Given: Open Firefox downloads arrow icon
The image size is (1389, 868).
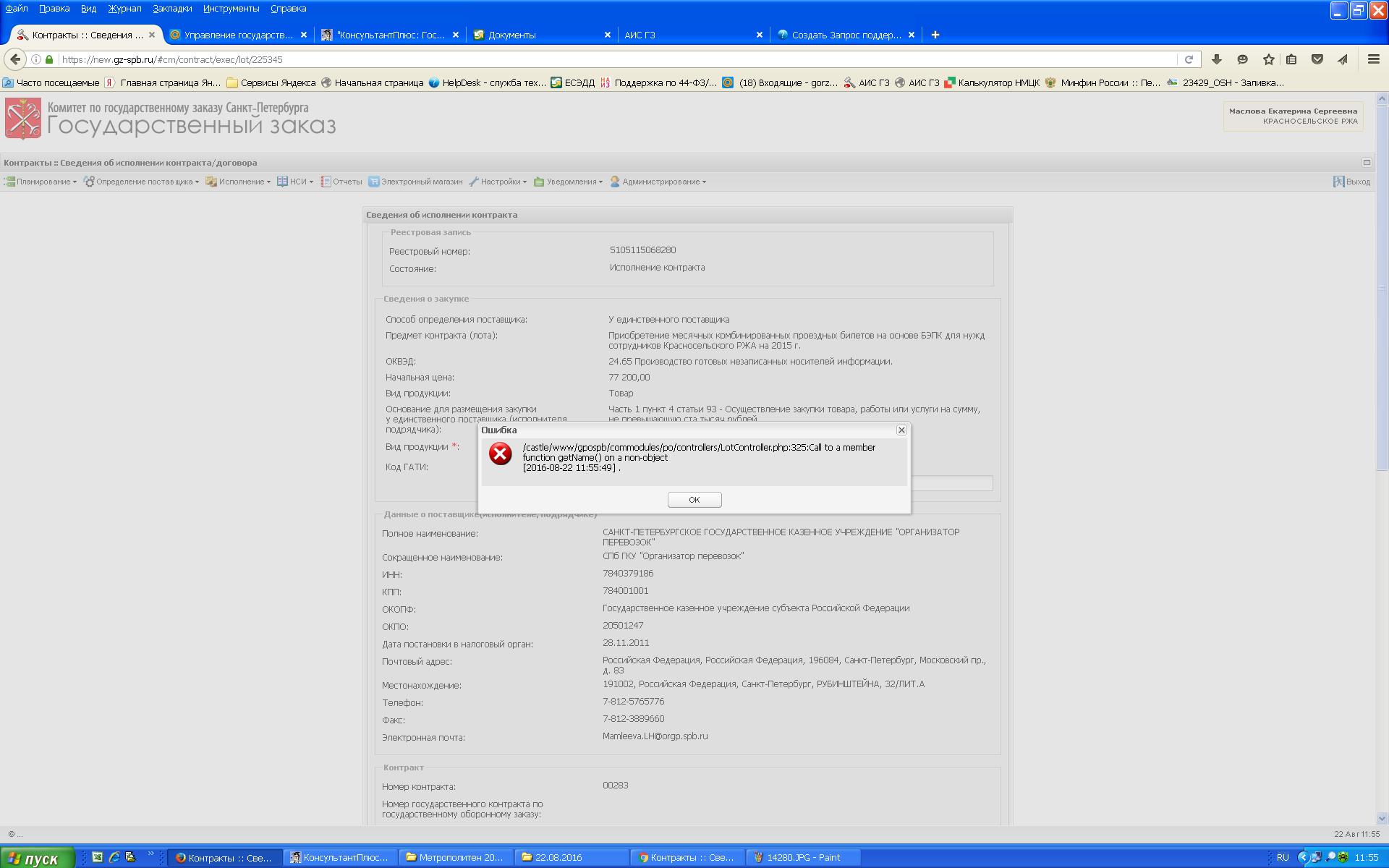Looking at the screenshot, I should point(1216,59).
